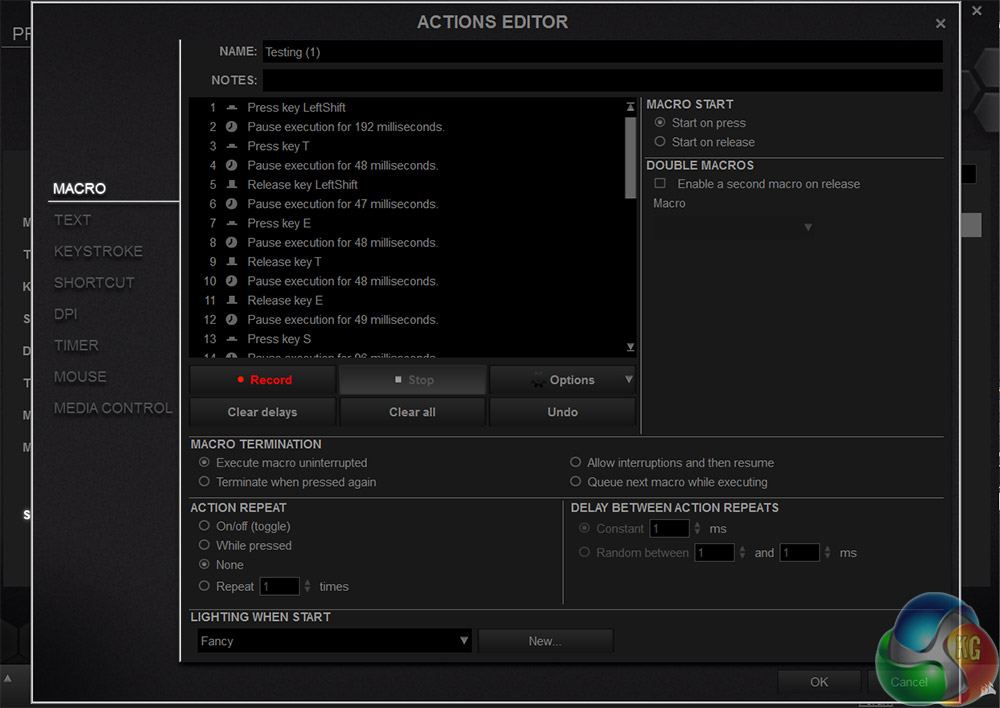The width and height of the screenshot is (1000, 708).
Task: Click the clock icon beside the 49 milliseconds pause
Action: pyautogui.click(x=231, y=320)
